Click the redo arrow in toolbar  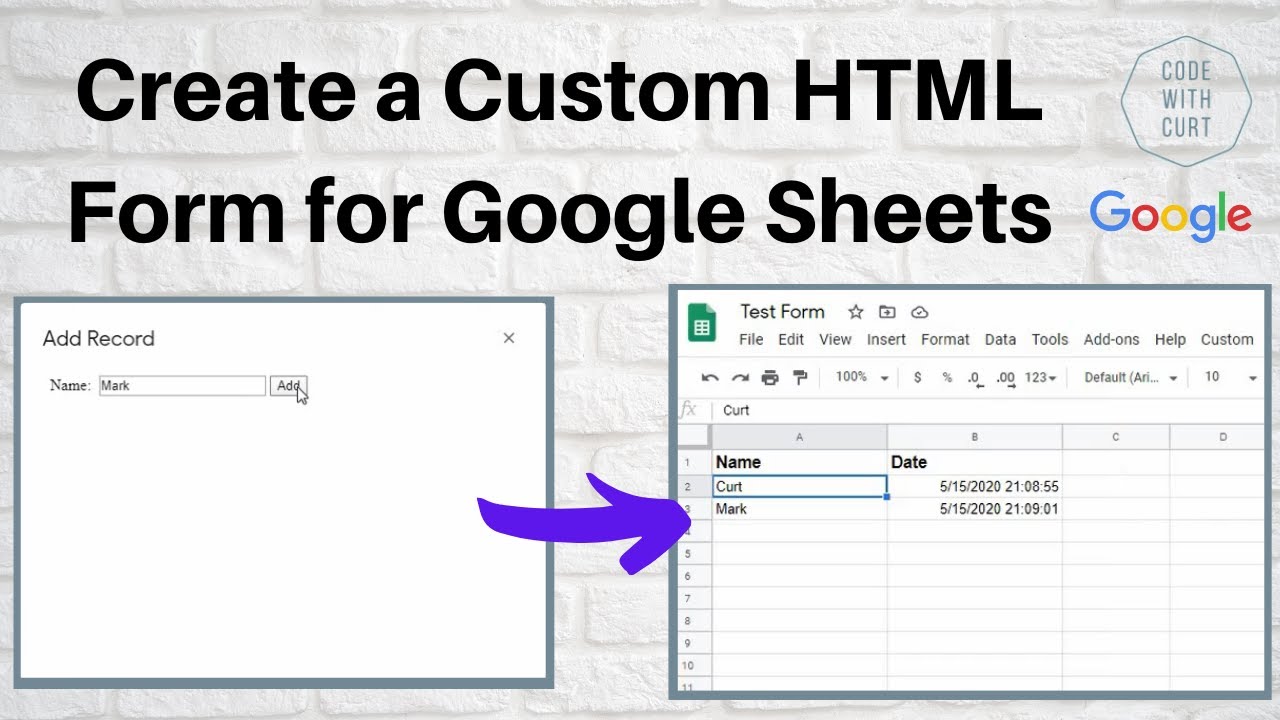click(740, 377)
